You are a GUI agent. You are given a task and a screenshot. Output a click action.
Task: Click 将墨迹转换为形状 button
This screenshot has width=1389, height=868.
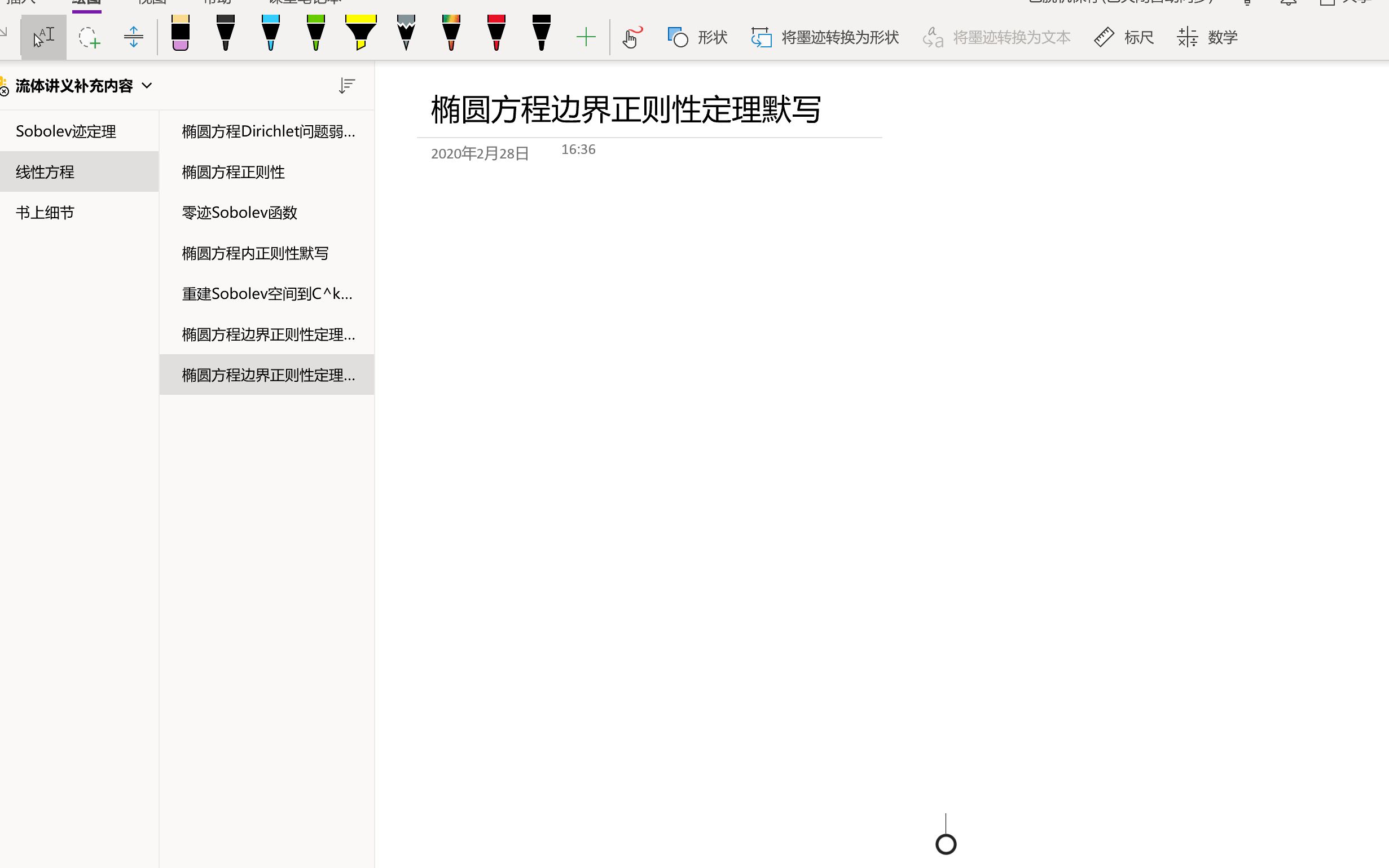[825, 37]
